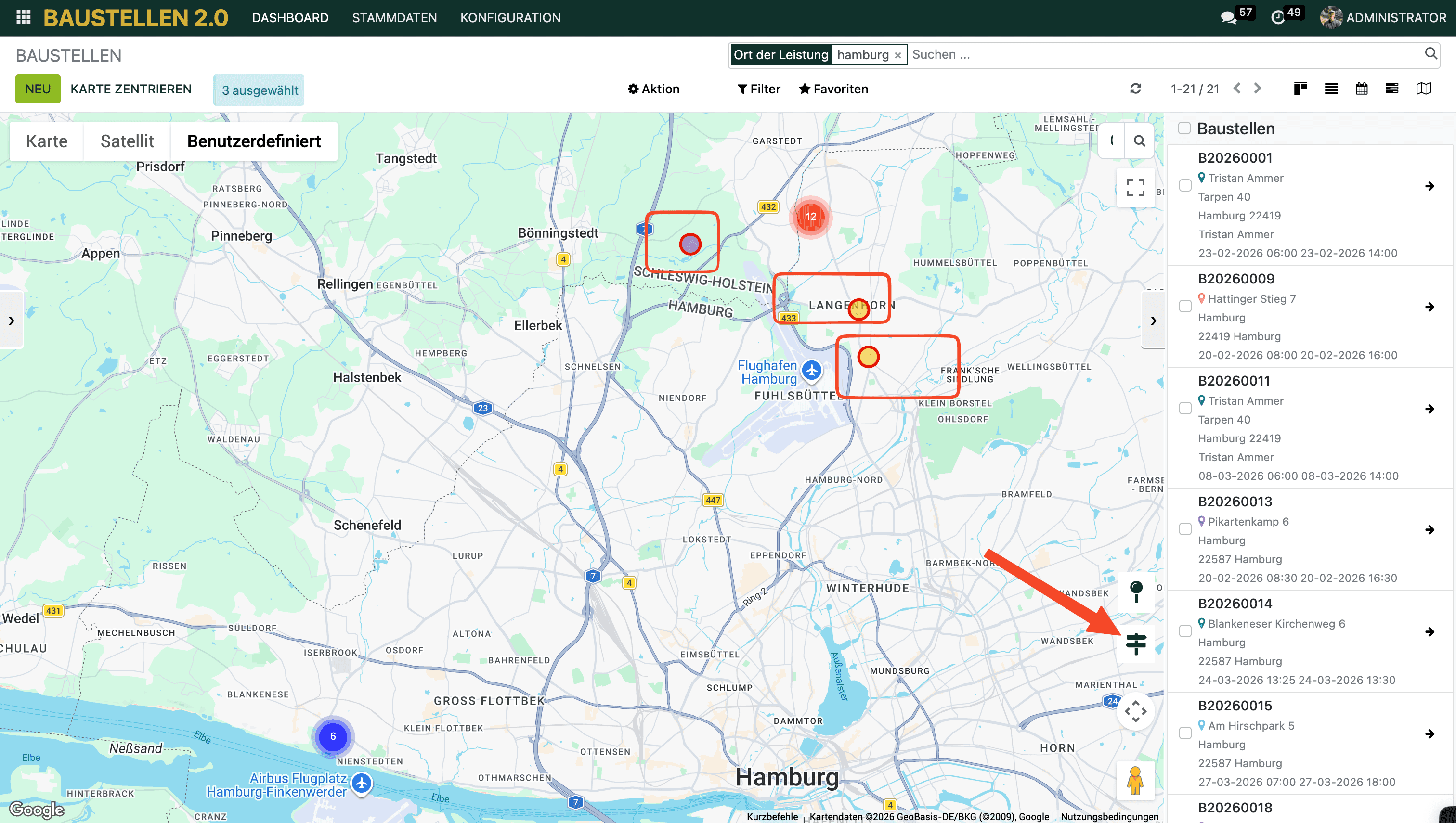
Task: Open the Favoriten dropdown
Action: pos(833,89)
